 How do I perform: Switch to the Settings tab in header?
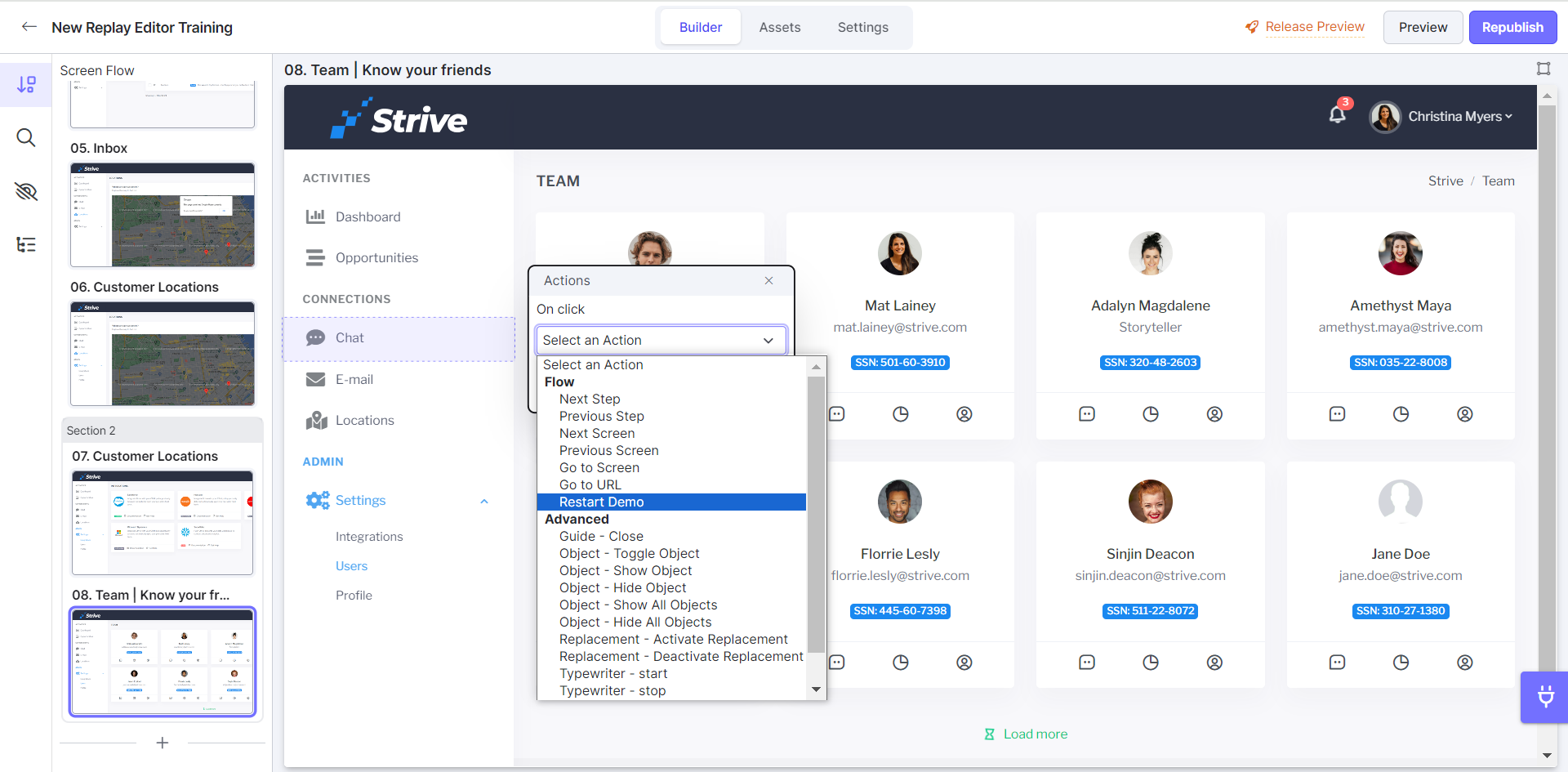click(x=863, y=27)
